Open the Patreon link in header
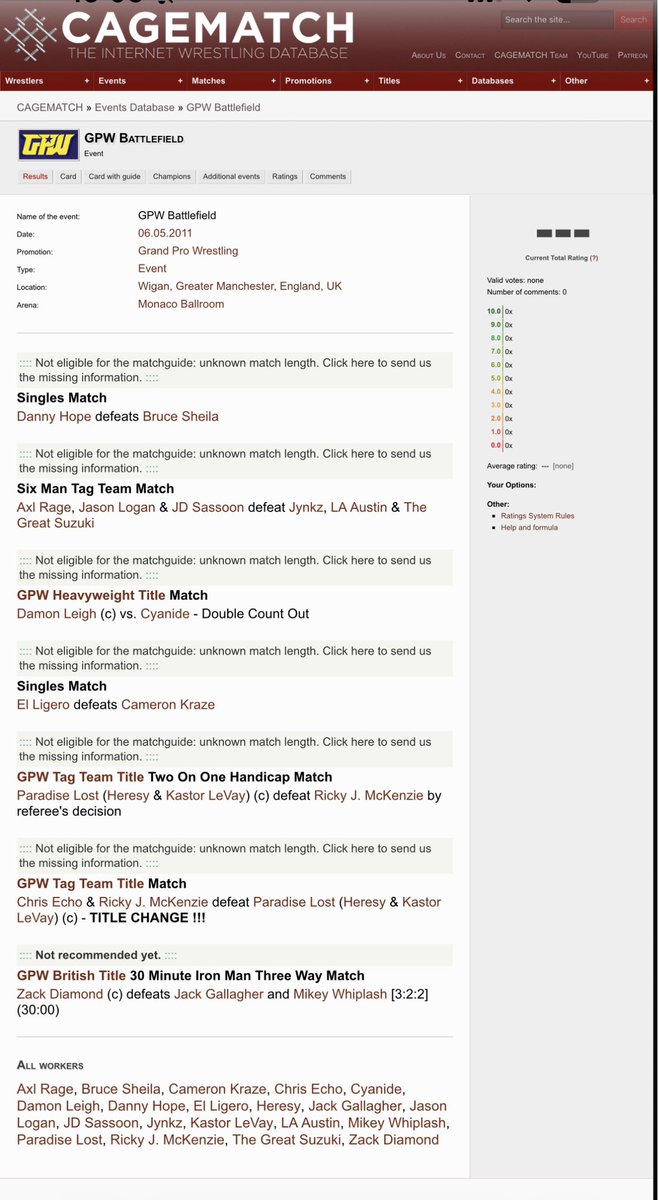 (x=633, y=55)
